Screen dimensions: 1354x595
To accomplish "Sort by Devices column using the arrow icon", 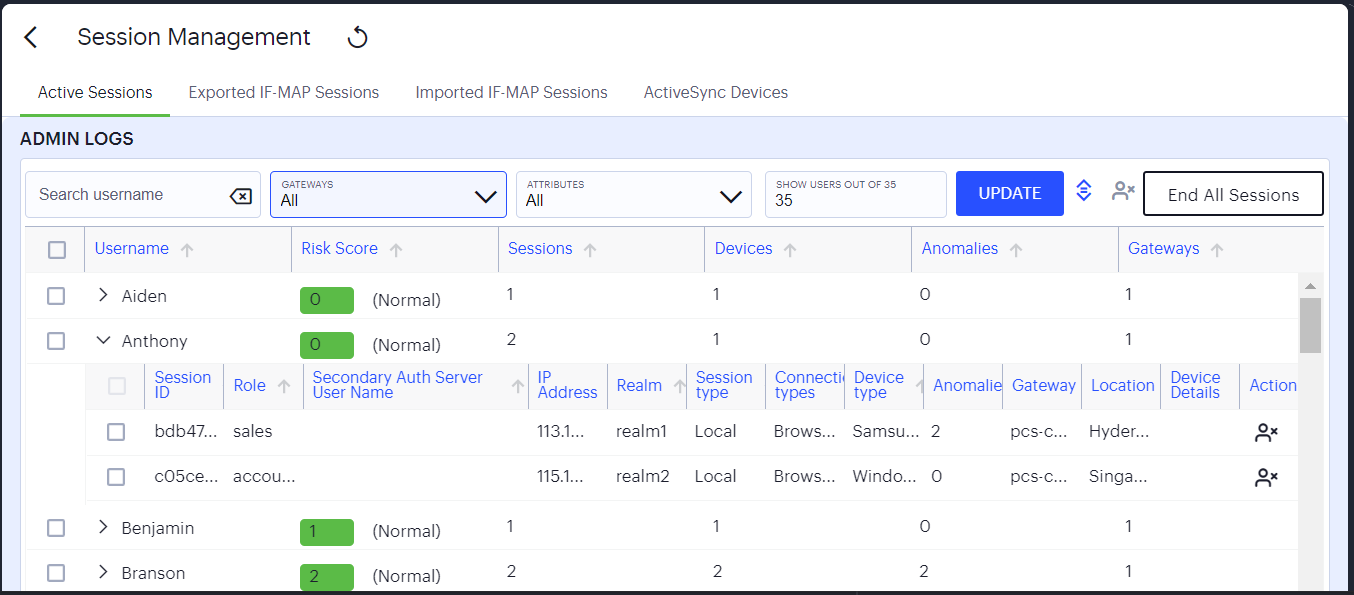I will pos(790,250).
